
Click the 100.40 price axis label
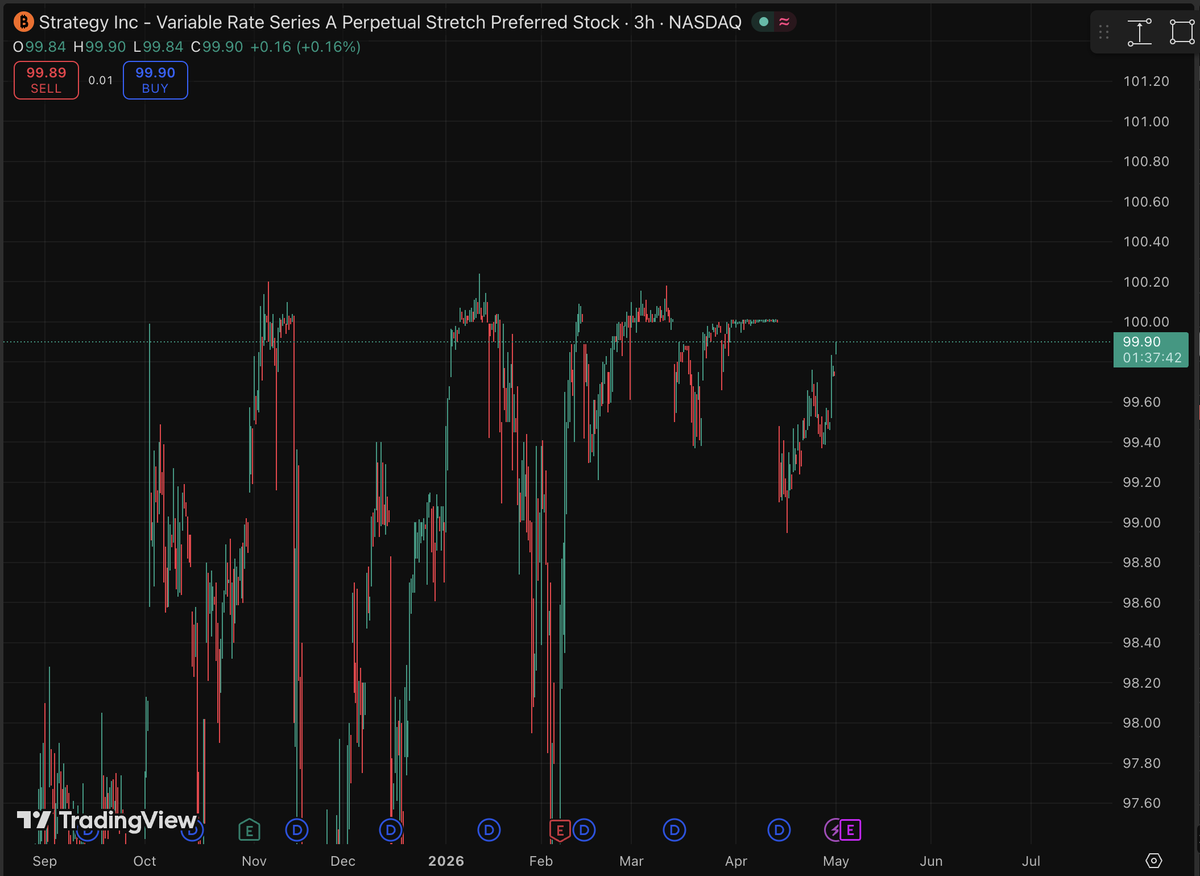(1146, 241)
